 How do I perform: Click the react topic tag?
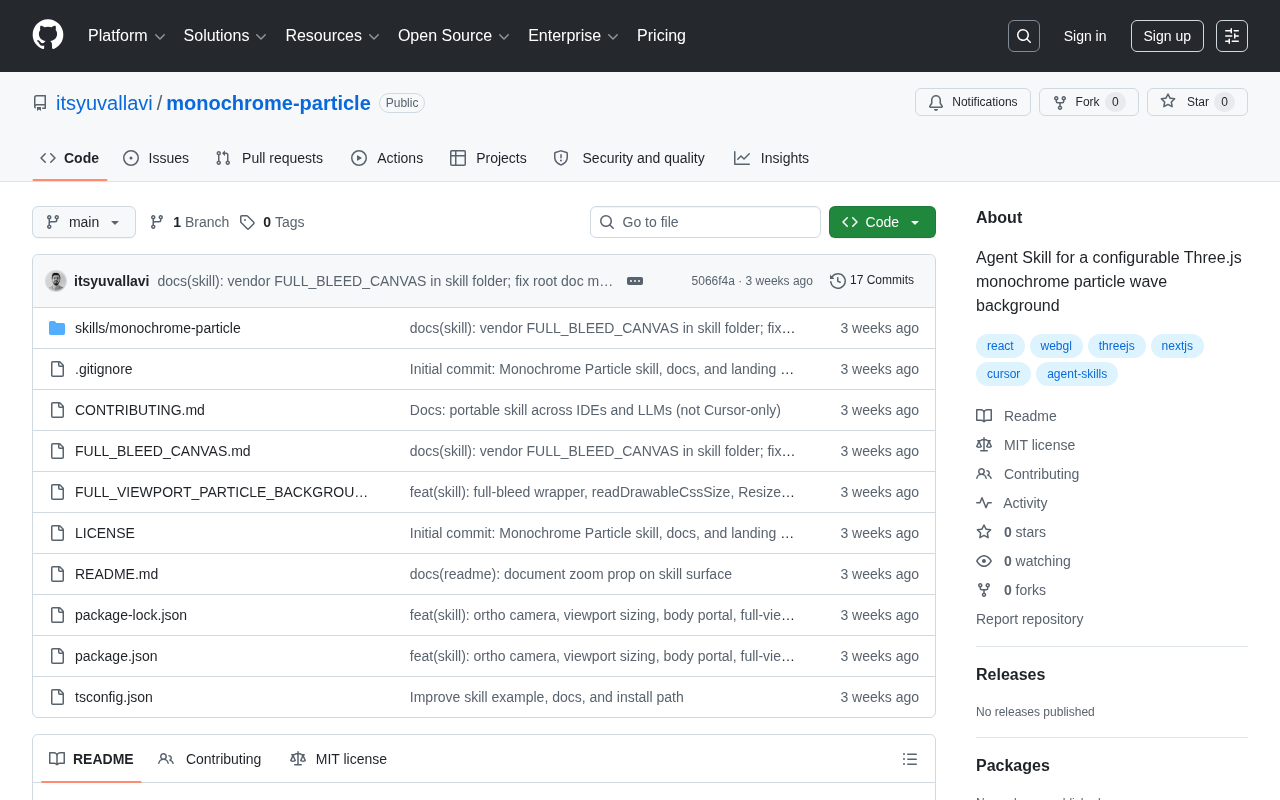[1000, 346]
